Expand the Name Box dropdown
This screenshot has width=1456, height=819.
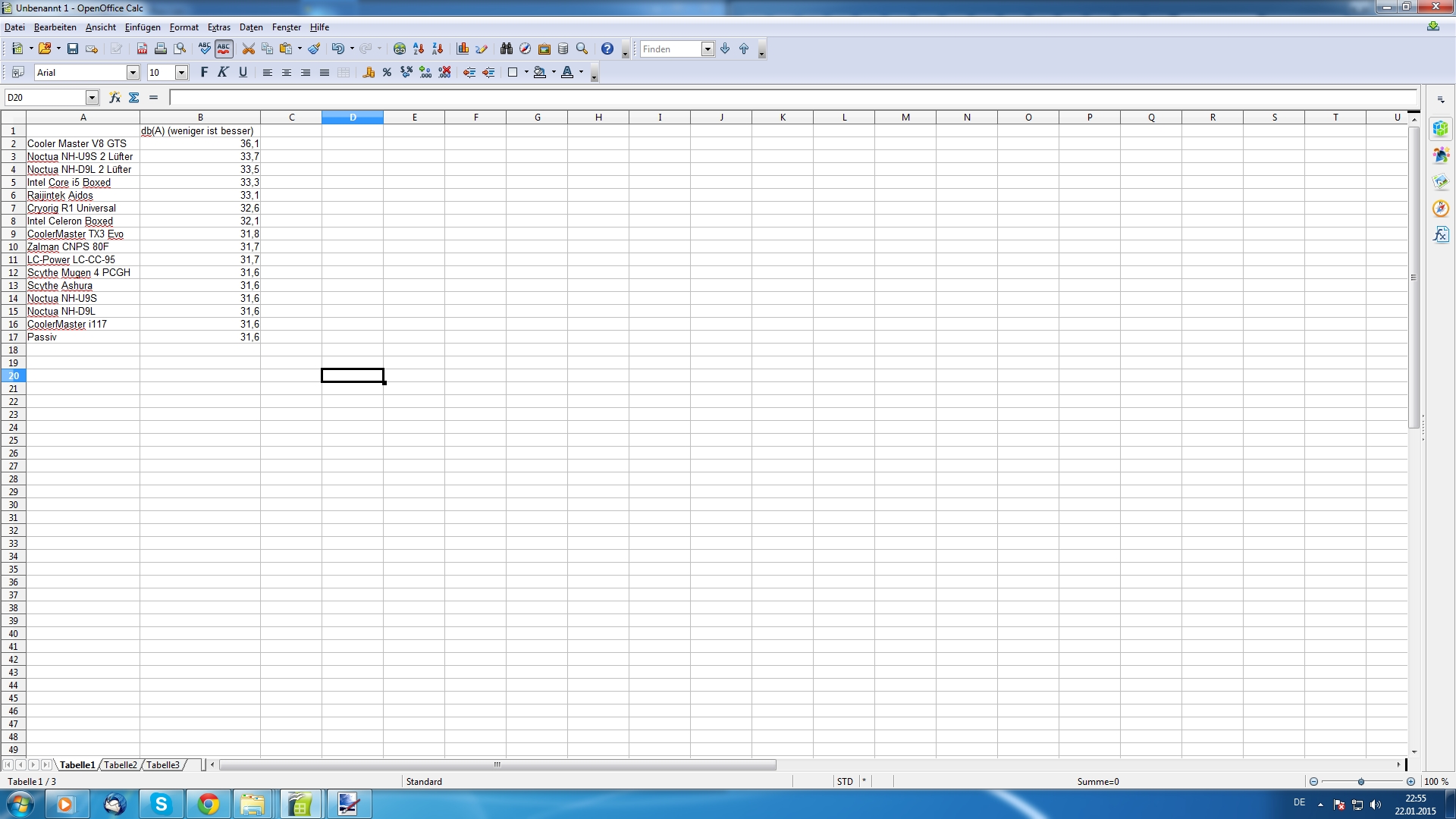(92, 98)
